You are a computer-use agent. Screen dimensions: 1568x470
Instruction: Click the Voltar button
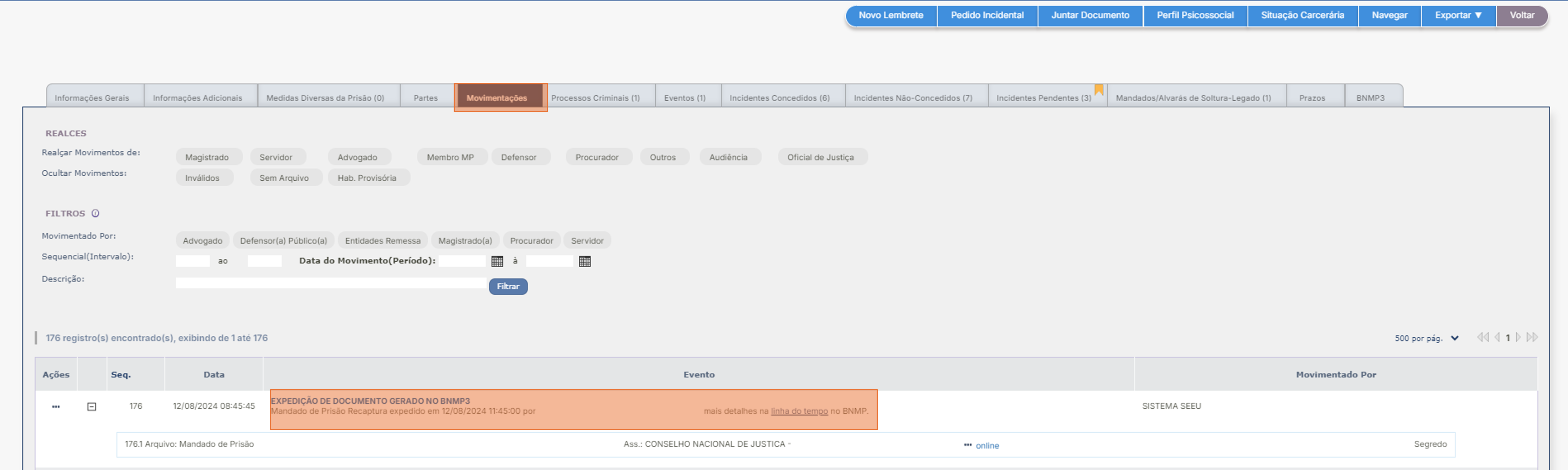click(1522, 15)
